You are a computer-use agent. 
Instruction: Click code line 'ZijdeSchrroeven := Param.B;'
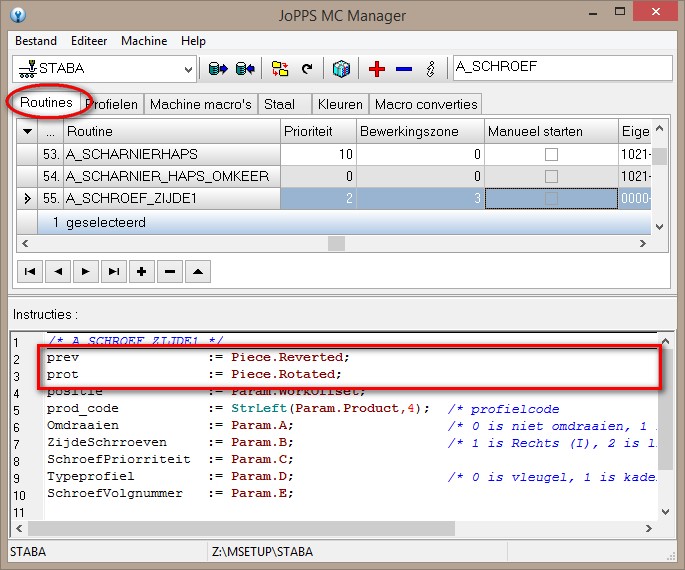point(170,442)
